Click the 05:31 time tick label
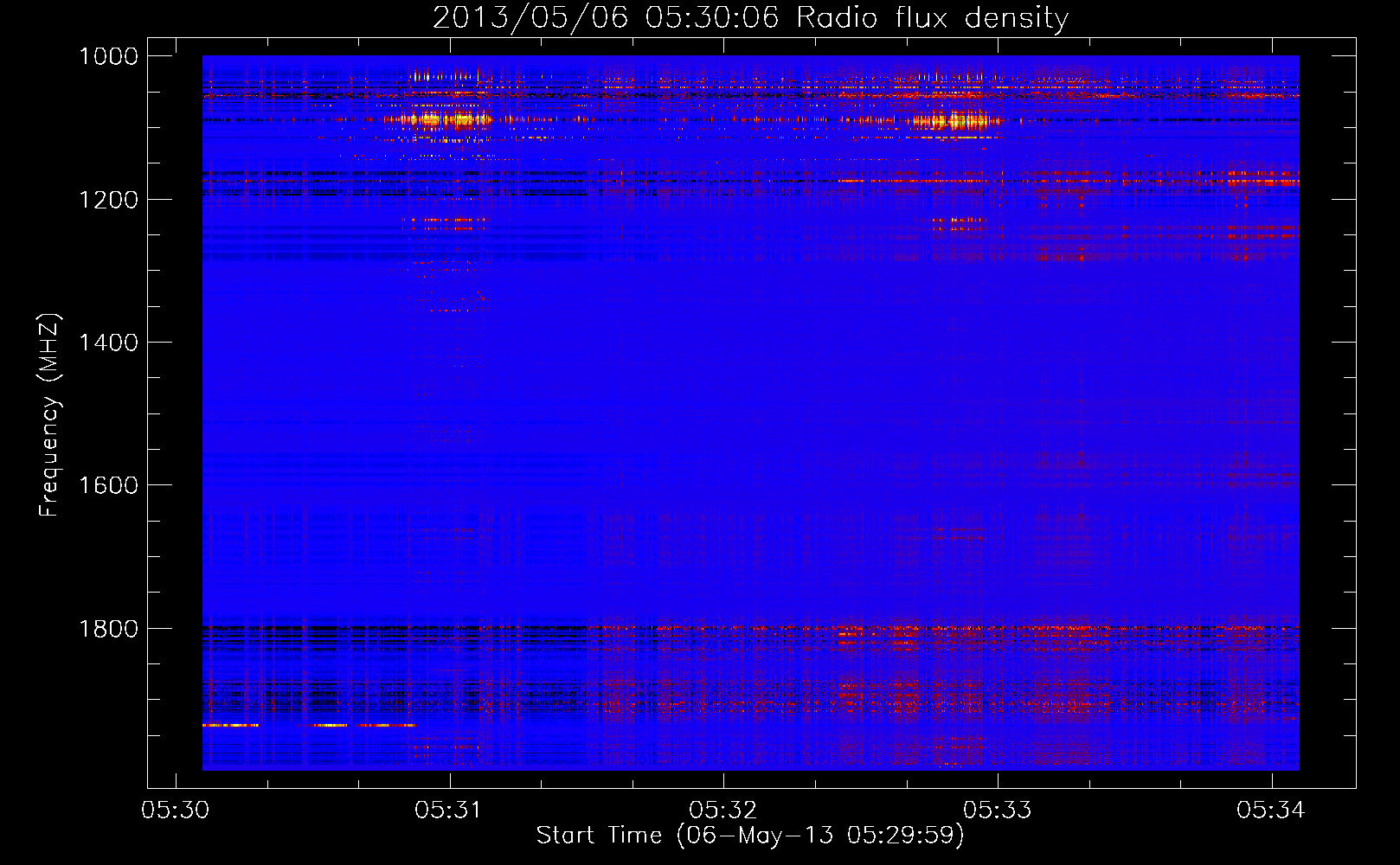 click(448, 810)
